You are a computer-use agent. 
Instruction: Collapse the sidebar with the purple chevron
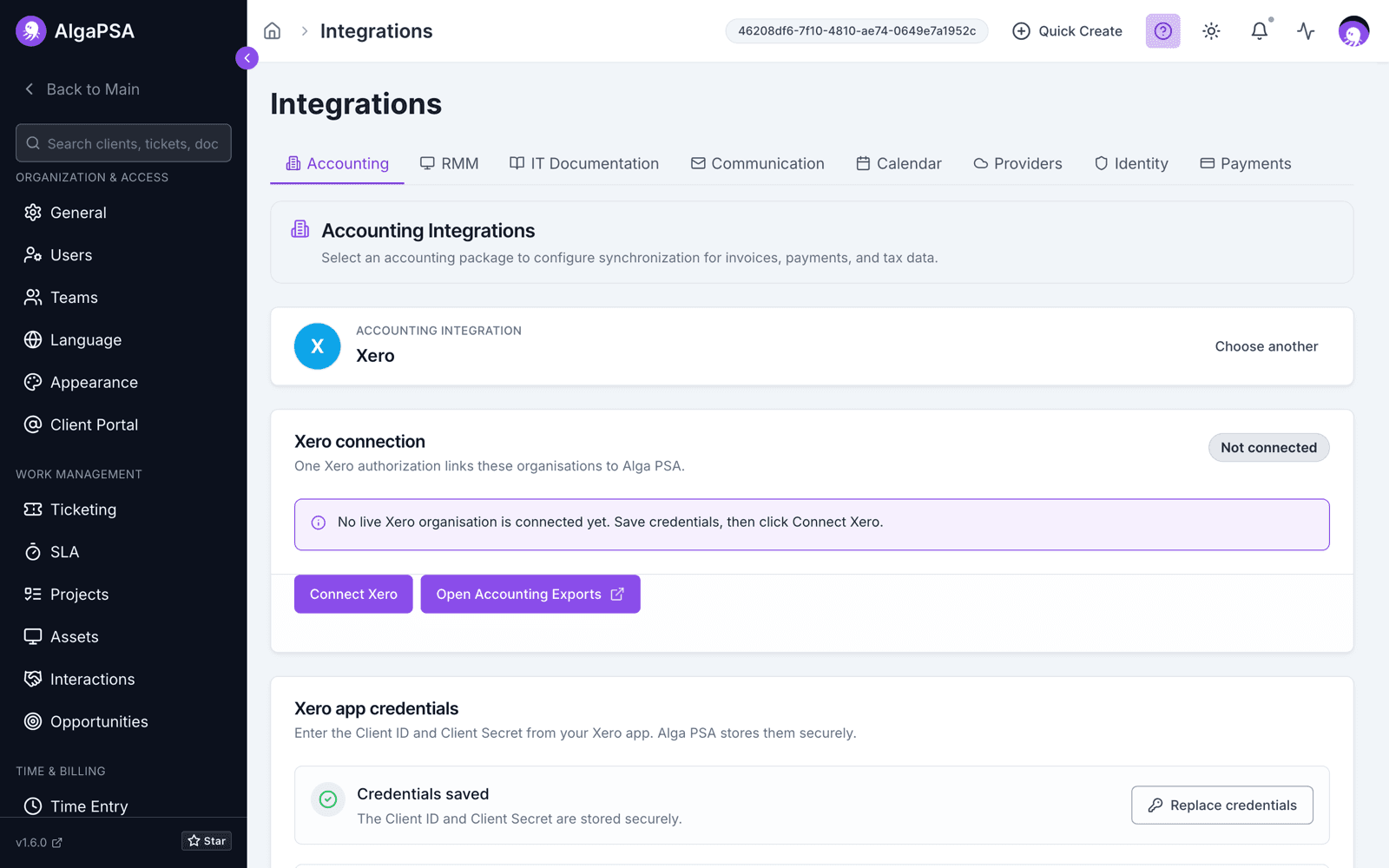(x=247, y=58)
